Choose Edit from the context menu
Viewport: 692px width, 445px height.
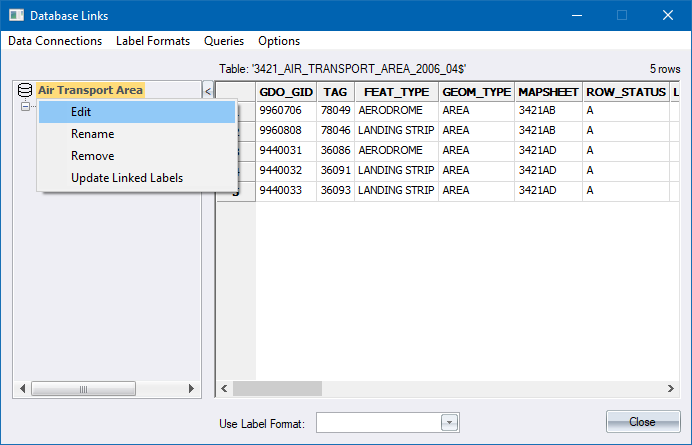[81, 112]
